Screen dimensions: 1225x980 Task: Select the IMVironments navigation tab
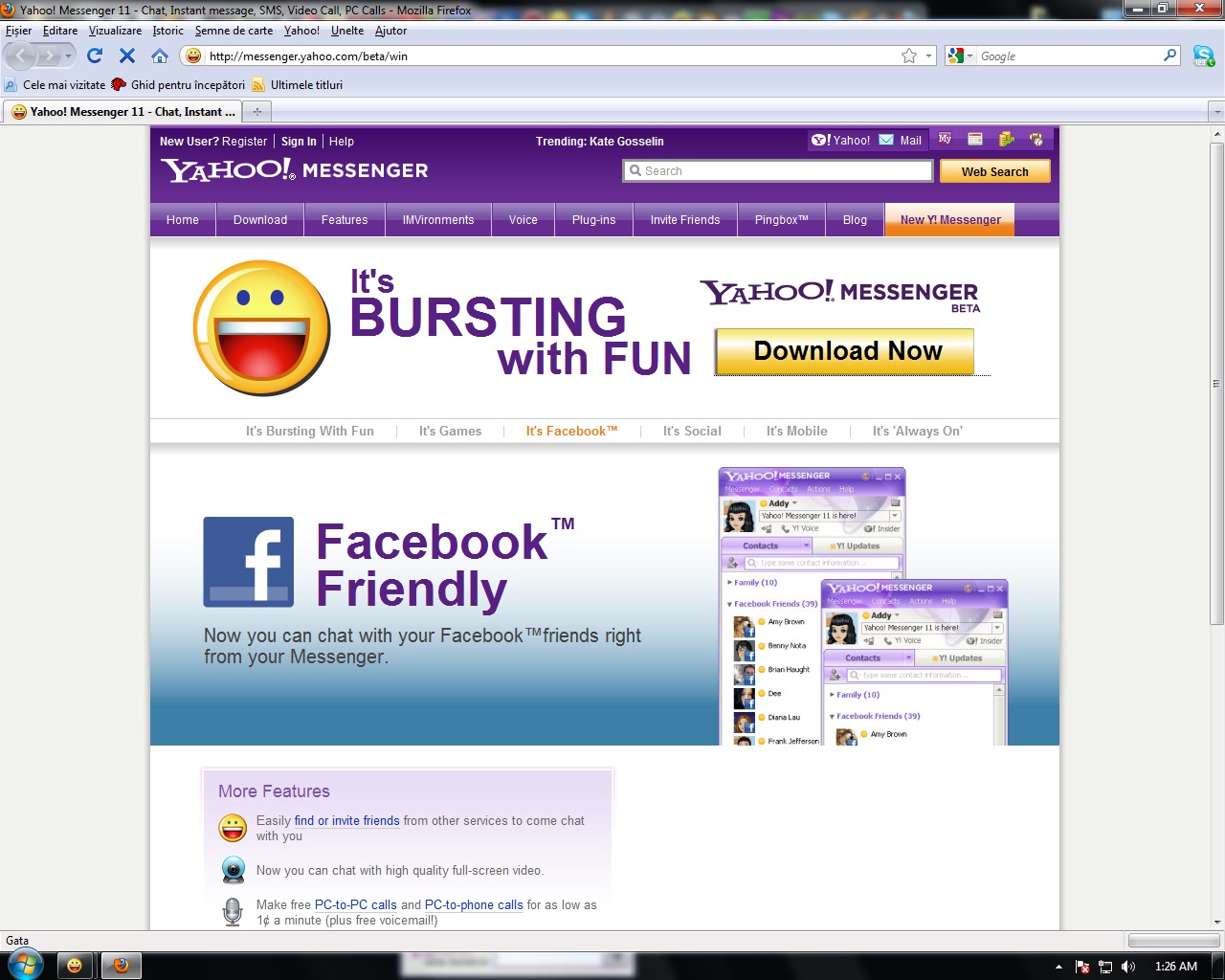click(438, 220)
